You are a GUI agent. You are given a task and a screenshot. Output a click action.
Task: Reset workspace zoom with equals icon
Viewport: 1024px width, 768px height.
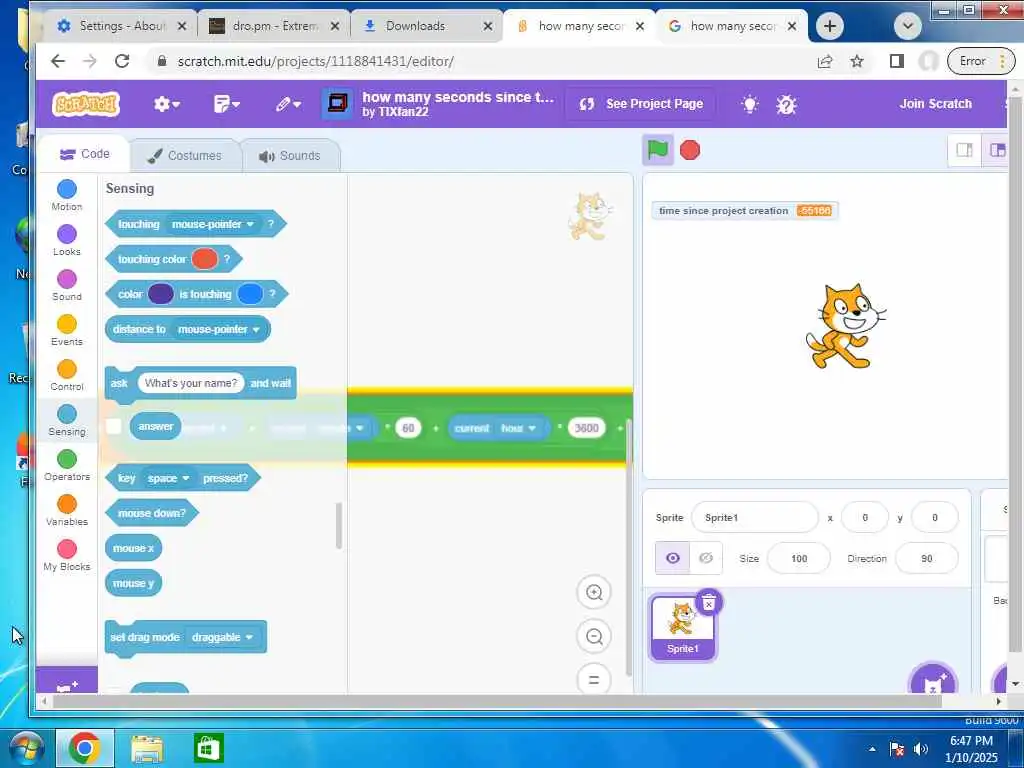click(594, 680)
